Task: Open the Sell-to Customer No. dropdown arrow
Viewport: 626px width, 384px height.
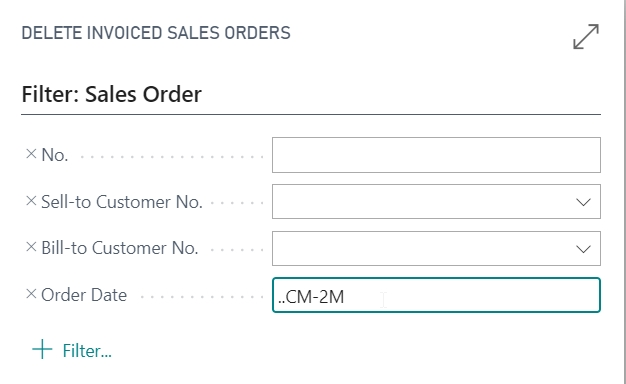Action: point(583,202)
